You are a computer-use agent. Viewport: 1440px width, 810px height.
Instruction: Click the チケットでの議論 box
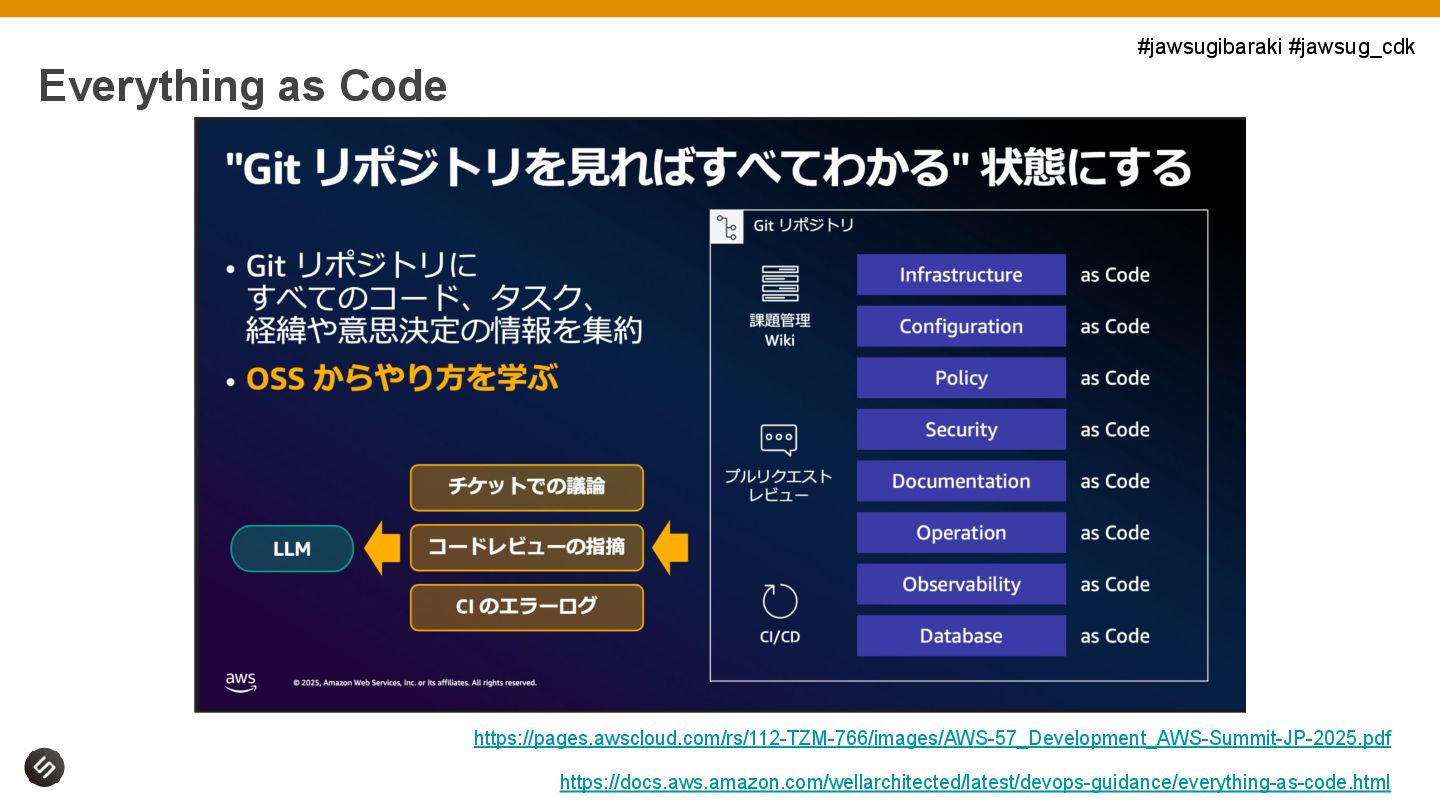pos(527,487)
